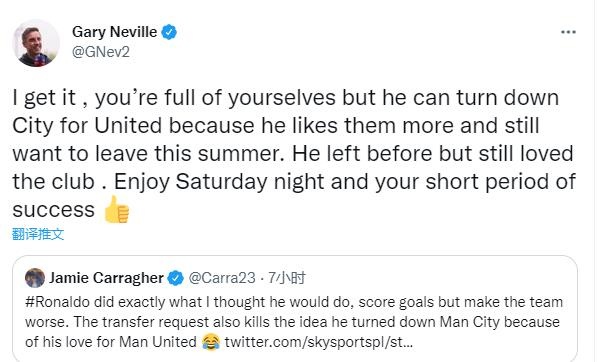Screen dimensions: 598x362
Task: Open the #Ronaldo hashtag
Action: (58, 302)
